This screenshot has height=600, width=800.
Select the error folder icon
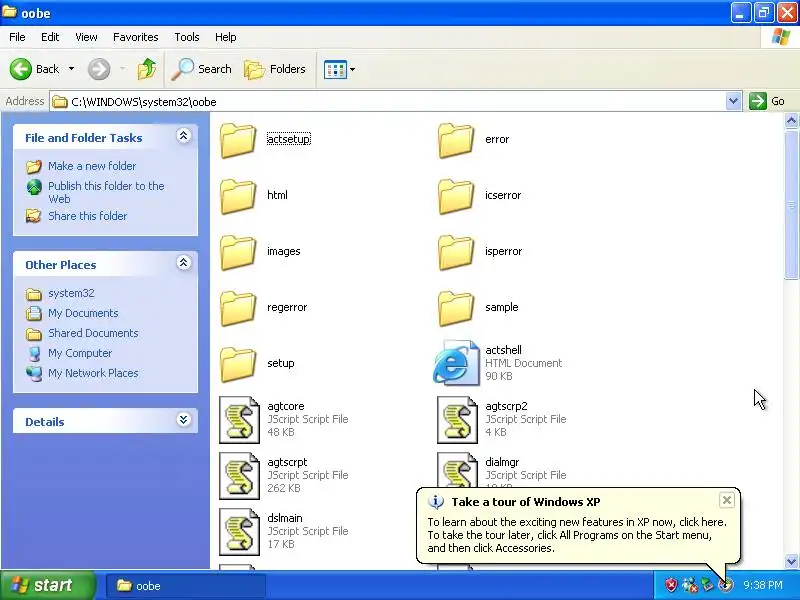(x=456, y=139)
